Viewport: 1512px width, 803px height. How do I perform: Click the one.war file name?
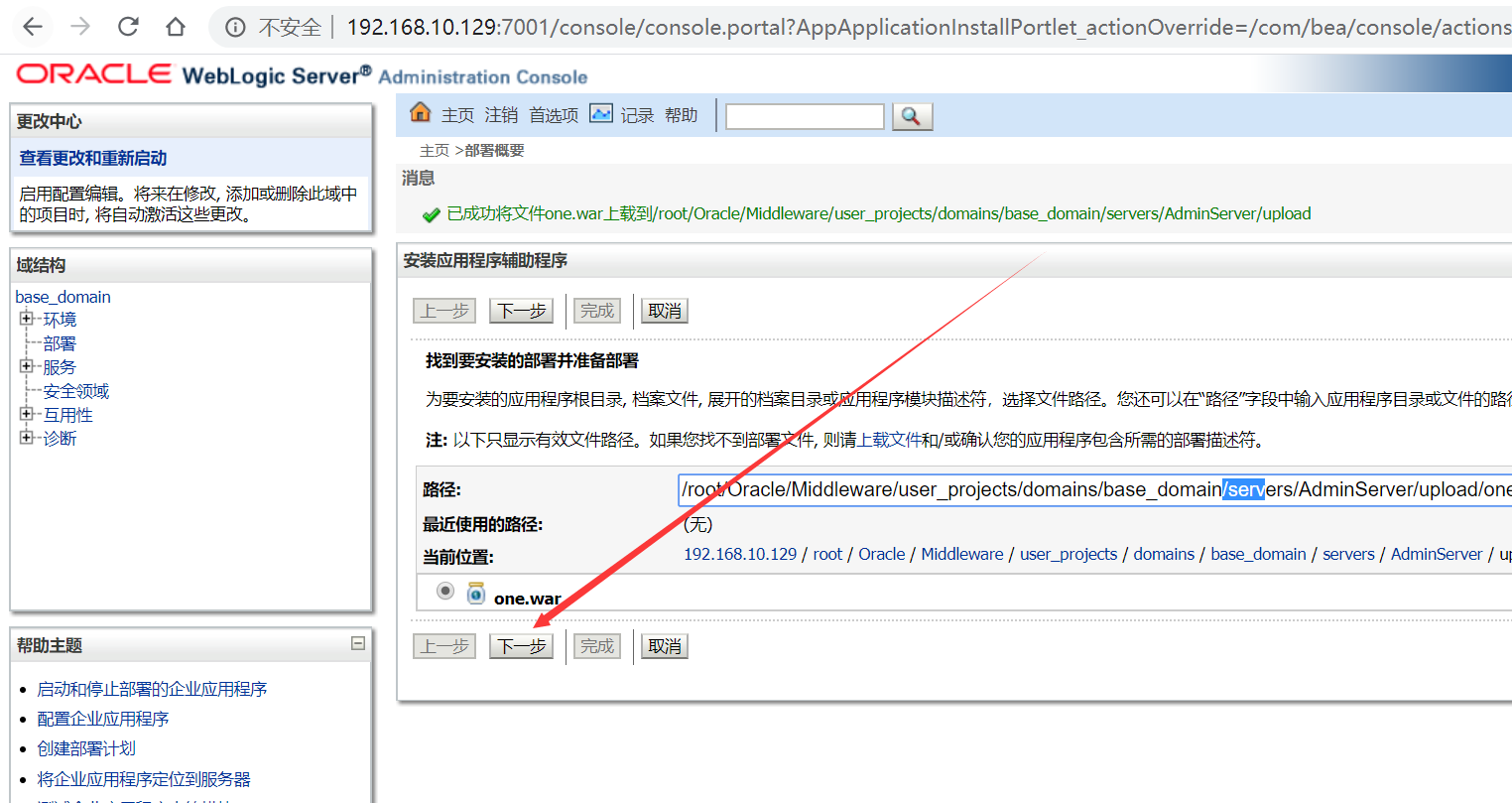pyautogui.click(x=528, y=599)
